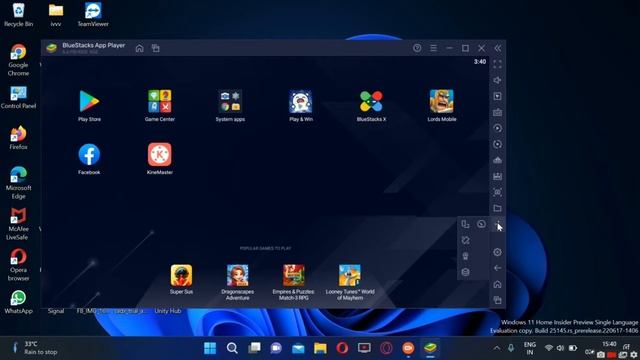The width and height of the screenshot is (640, 360).
Task: Open Game Center in BlueStacks
Action: pyautogui.click(x=160, y=102)
